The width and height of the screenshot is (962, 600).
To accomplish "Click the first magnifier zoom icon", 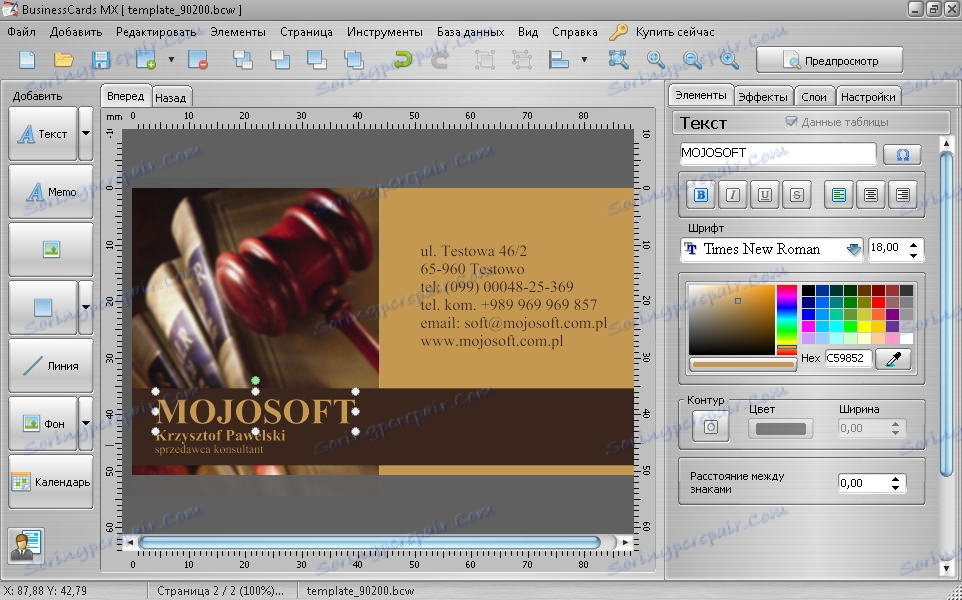I will pos(656,60).
